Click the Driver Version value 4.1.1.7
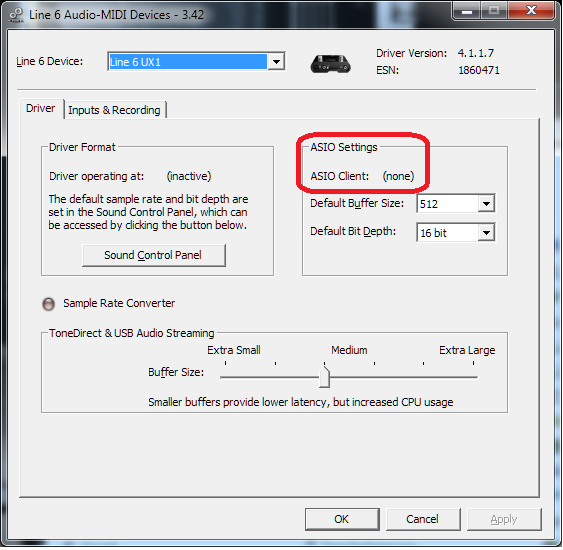This screenshot has height=550, width=563. [476, 53]
